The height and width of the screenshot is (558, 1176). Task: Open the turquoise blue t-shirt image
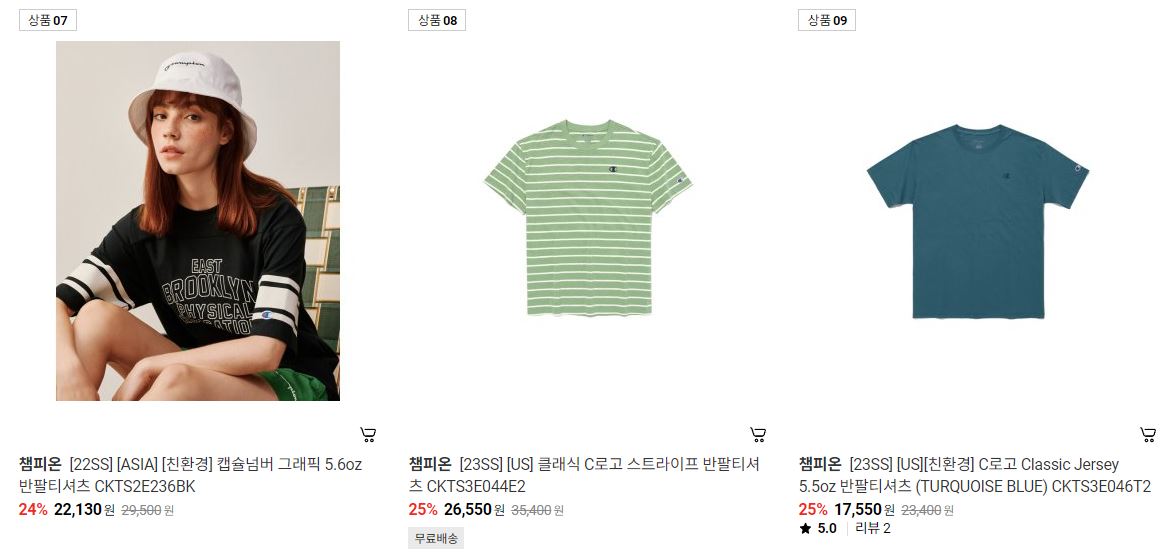(977, 220)
